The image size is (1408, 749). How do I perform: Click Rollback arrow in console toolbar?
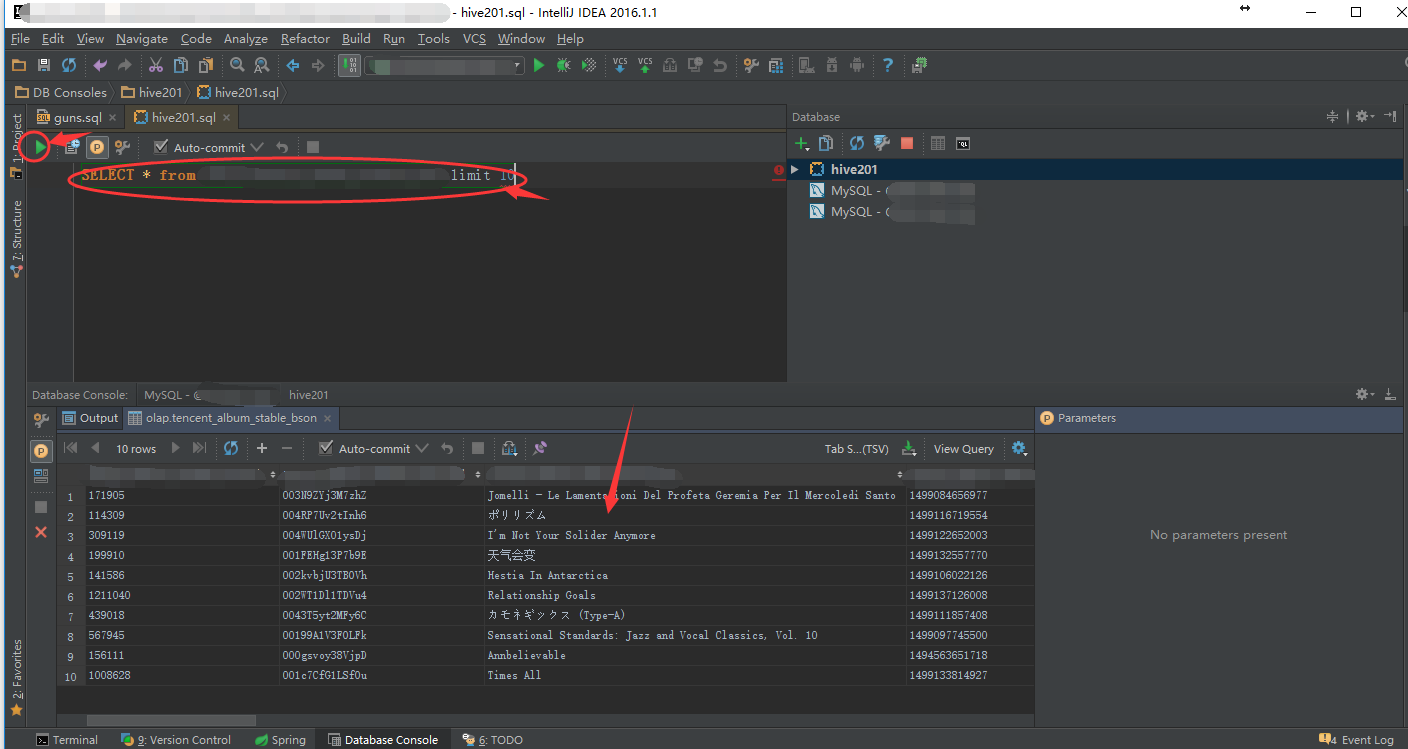coord(282,147)
